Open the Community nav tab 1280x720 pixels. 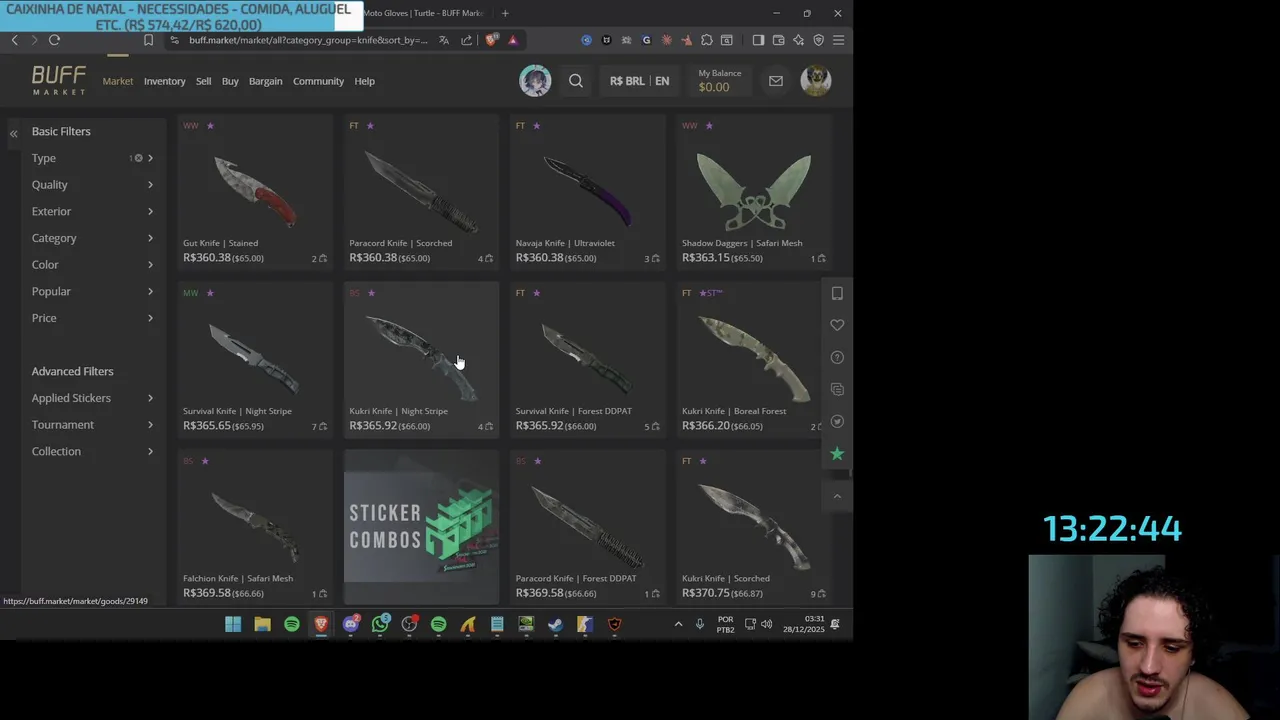click(318, 81)
